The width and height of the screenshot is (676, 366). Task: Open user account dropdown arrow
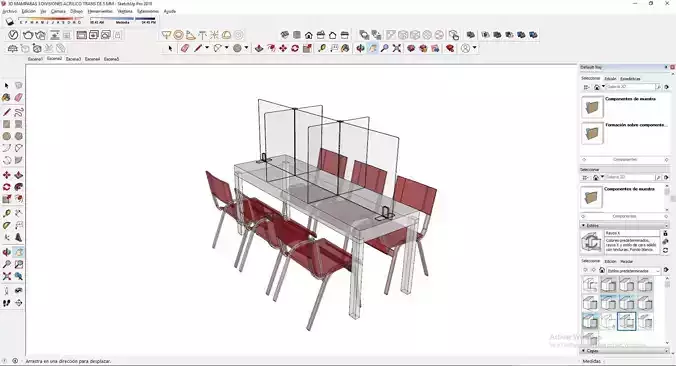click(475, 48)
